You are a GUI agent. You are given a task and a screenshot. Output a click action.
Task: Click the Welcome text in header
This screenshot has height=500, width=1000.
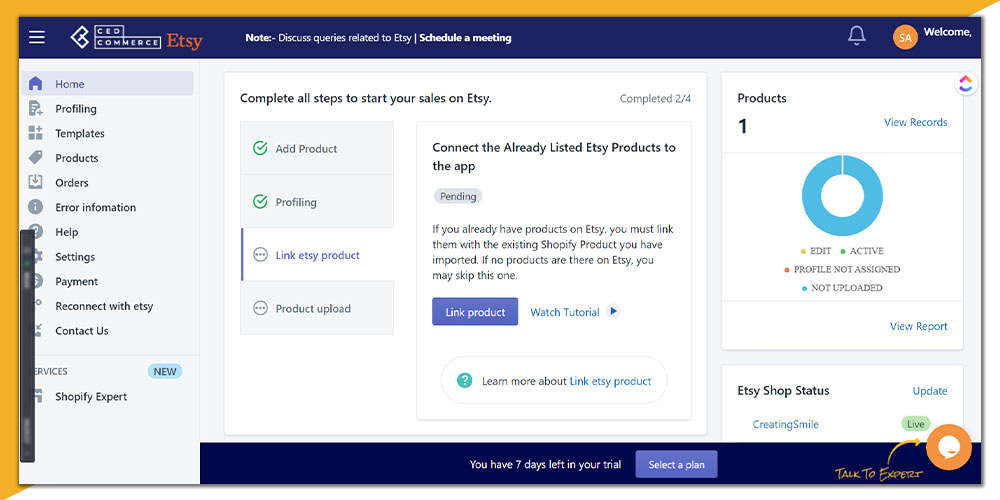pyautogui.click(x=947, y=32)
